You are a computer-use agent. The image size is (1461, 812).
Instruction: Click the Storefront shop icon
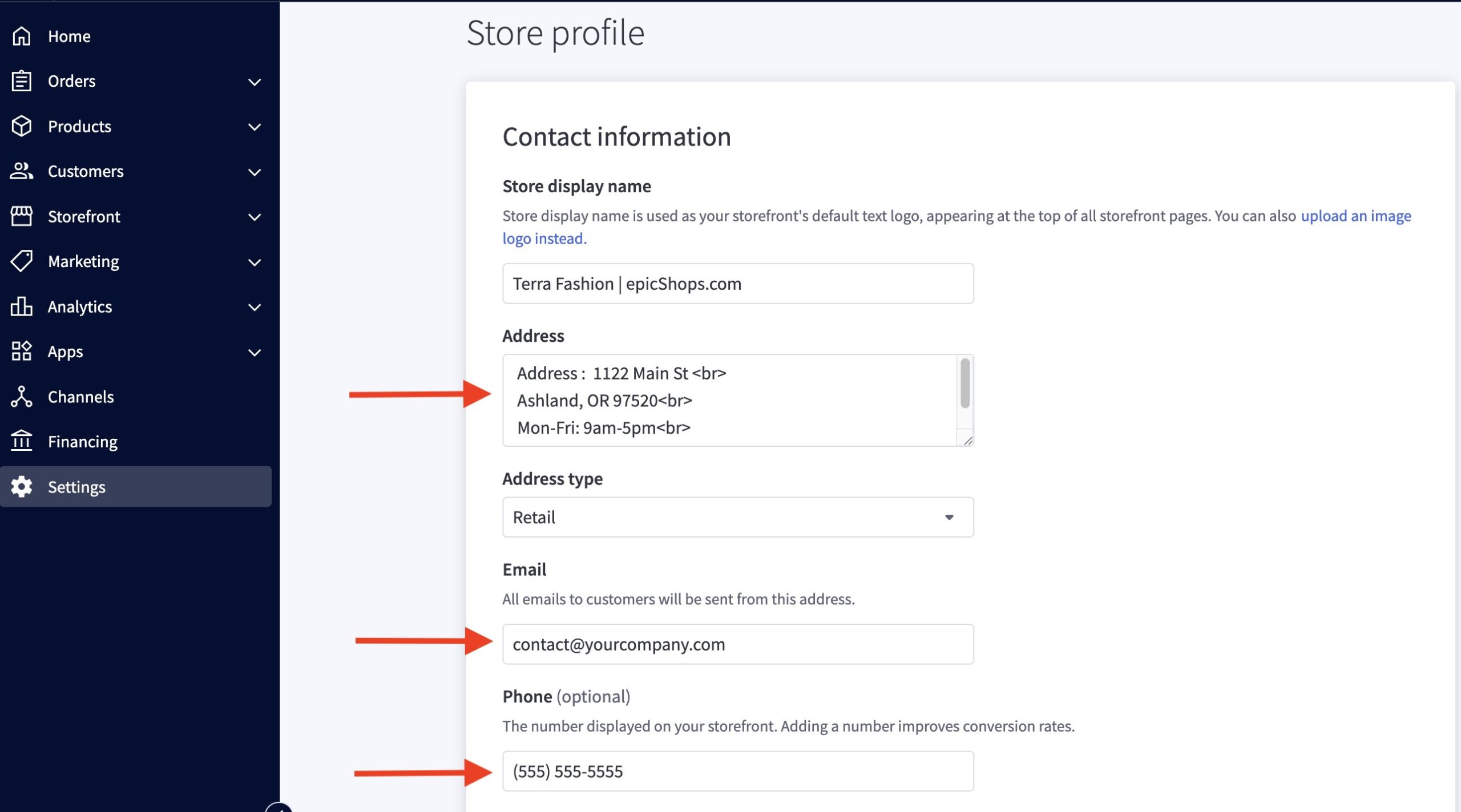point(22,216)
